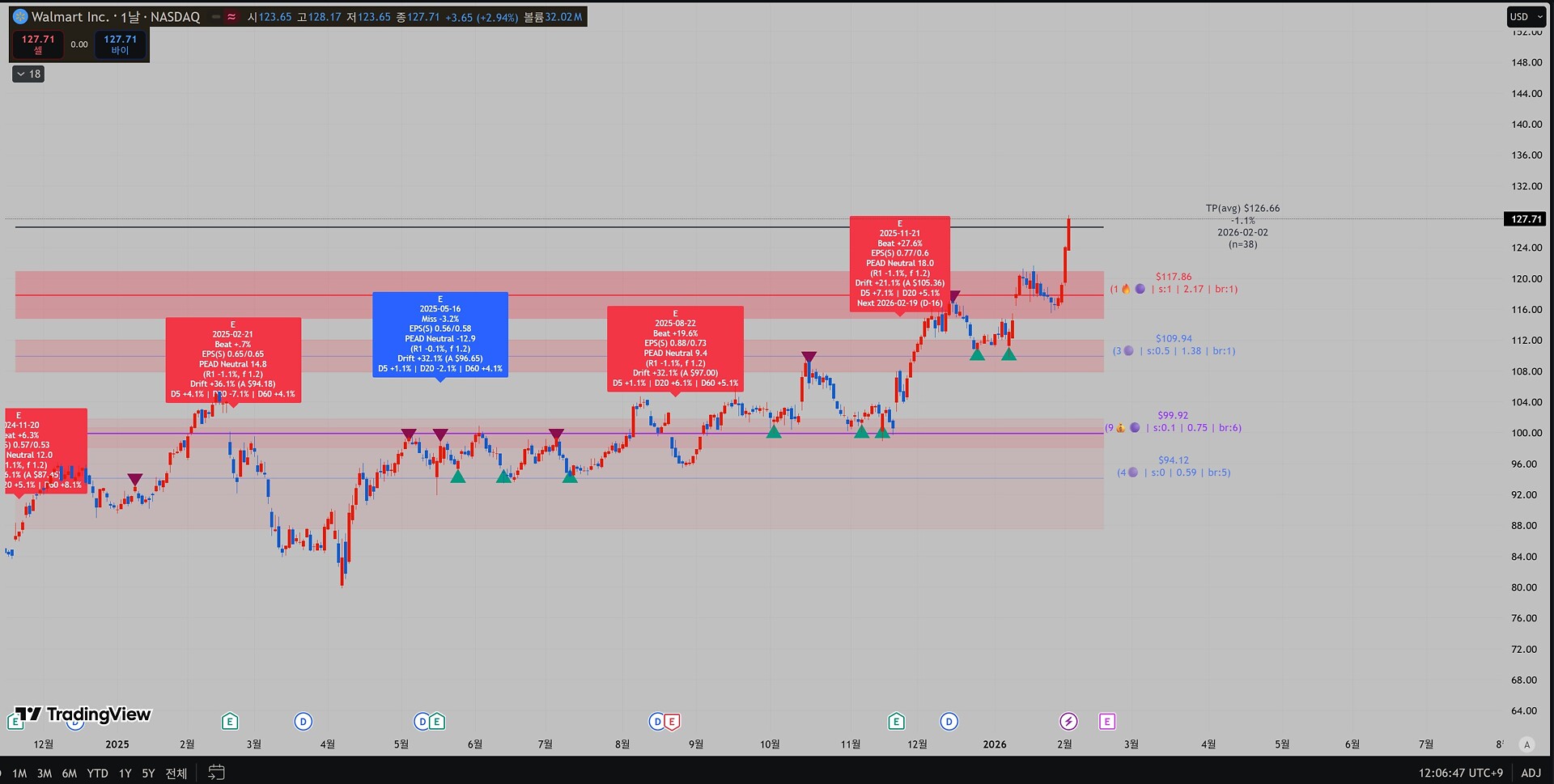This screenshot has height=784, width=1554.
Task: Switch chart range to 6M
Action: [x=70, y=773]
